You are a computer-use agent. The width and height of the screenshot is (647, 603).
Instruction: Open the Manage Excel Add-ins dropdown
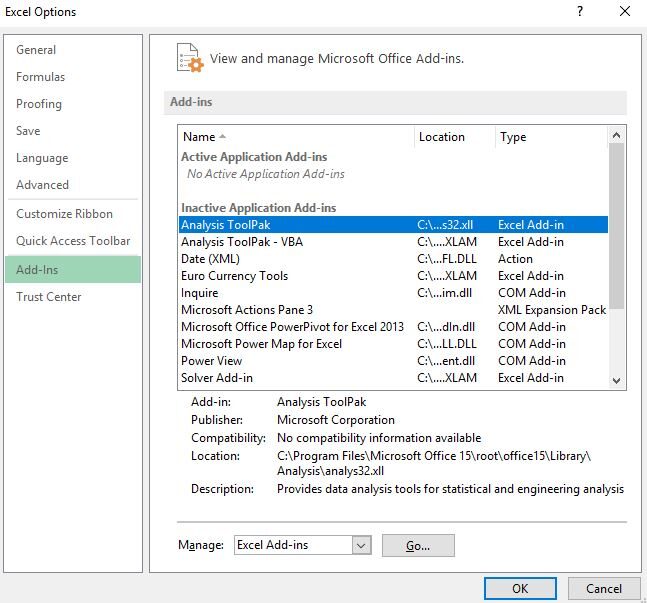pos(361,545)
